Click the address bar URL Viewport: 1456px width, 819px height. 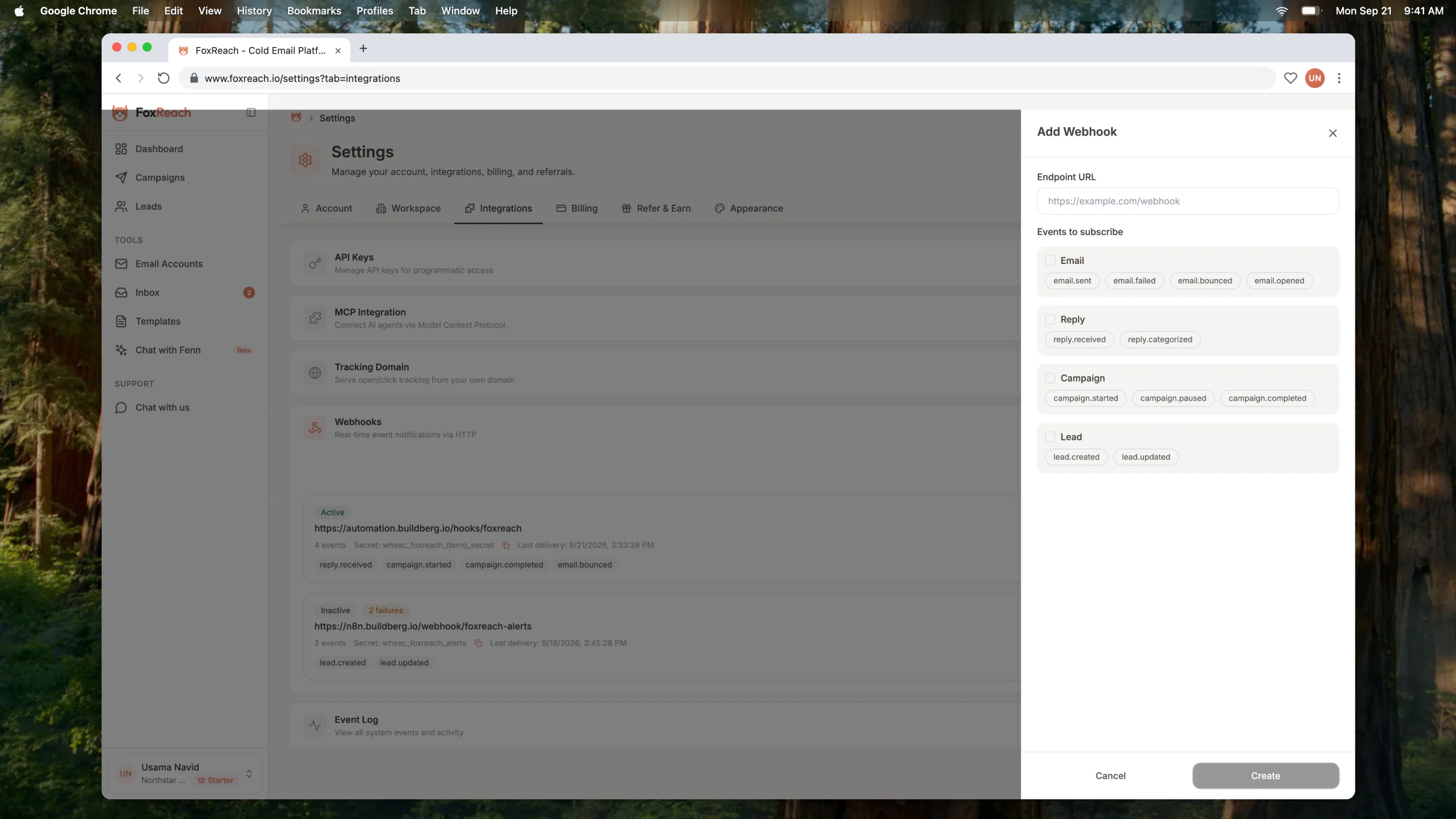coord(302,78)
